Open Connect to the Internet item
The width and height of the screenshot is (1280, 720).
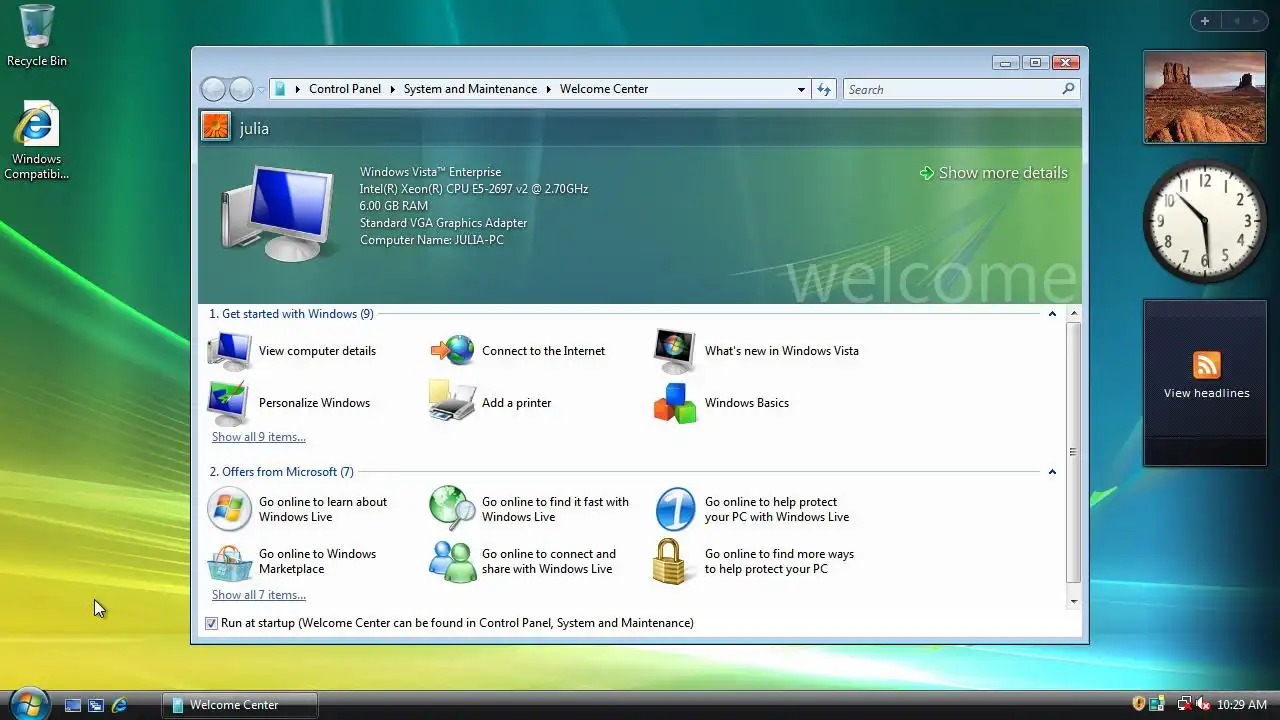point(517,351)
